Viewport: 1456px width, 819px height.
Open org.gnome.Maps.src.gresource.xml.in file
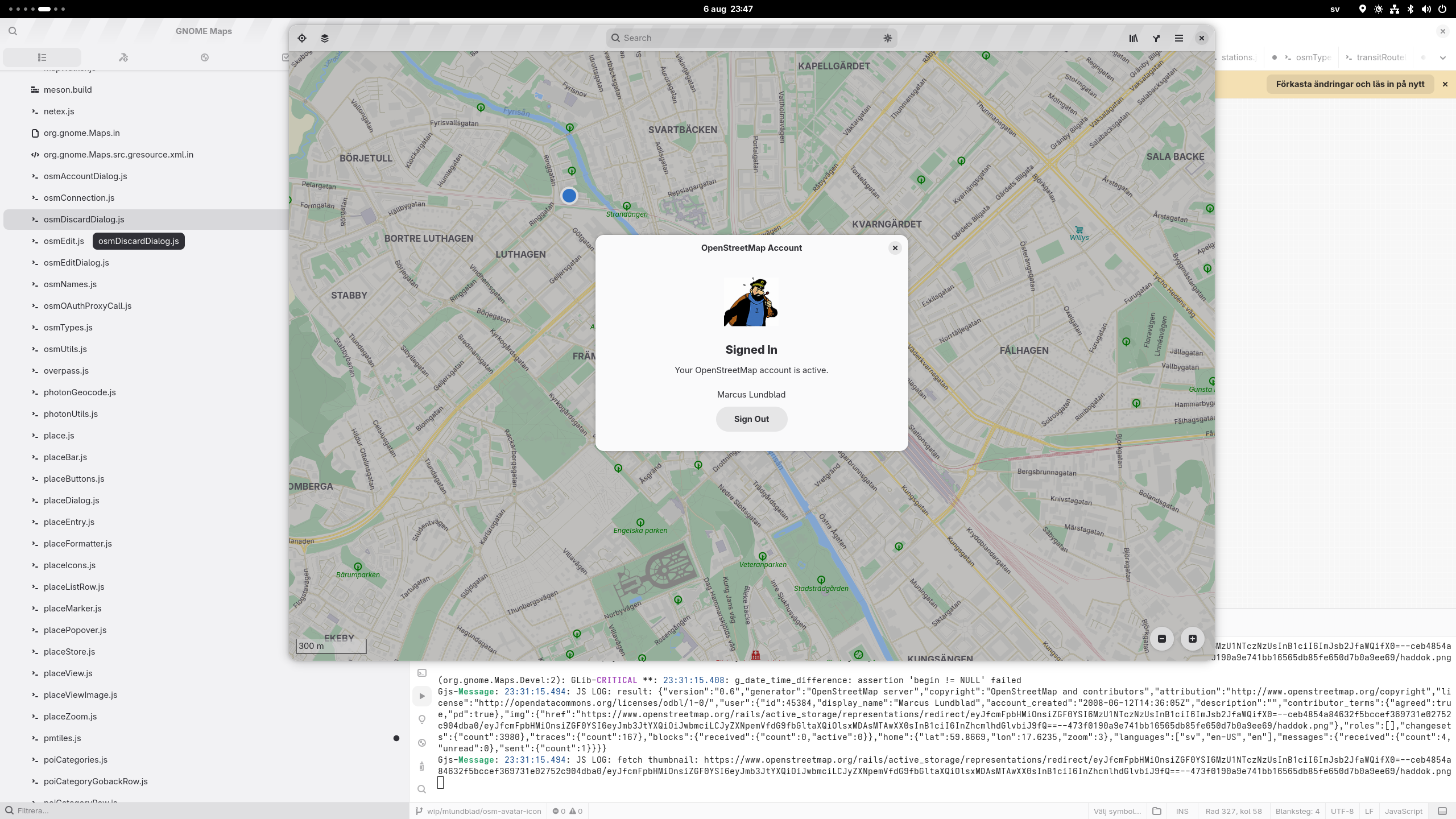[x=118, y=155]
